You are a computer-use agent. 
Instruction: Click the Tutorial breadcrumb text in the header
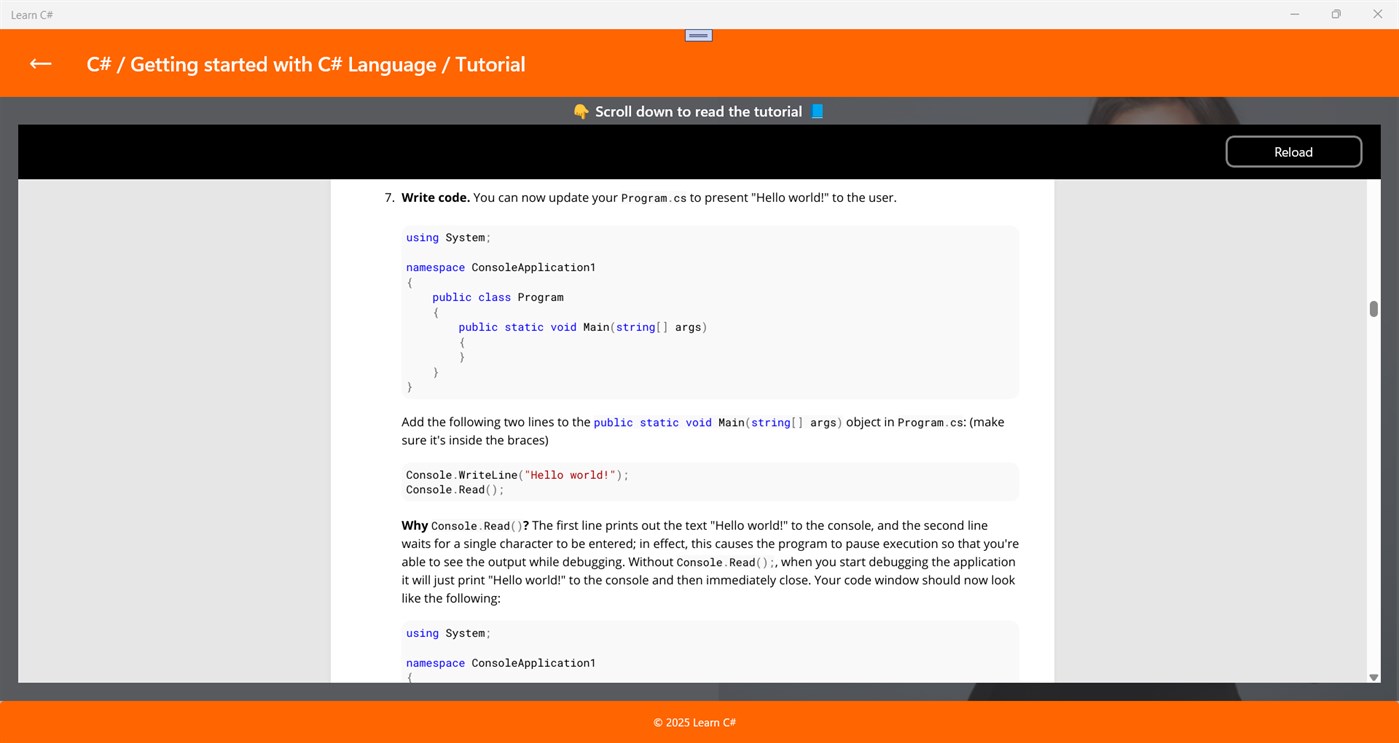(489, 64)
